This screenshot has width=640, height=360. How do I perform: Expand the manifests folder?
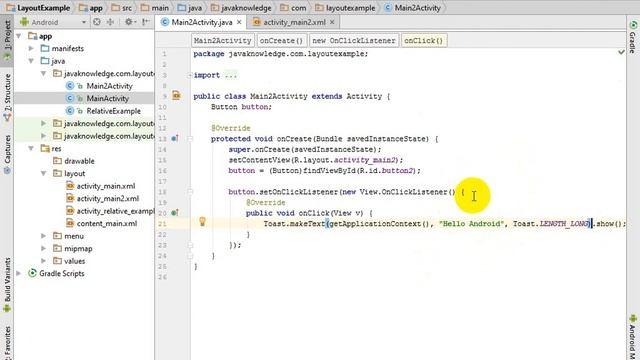[31, 49]
